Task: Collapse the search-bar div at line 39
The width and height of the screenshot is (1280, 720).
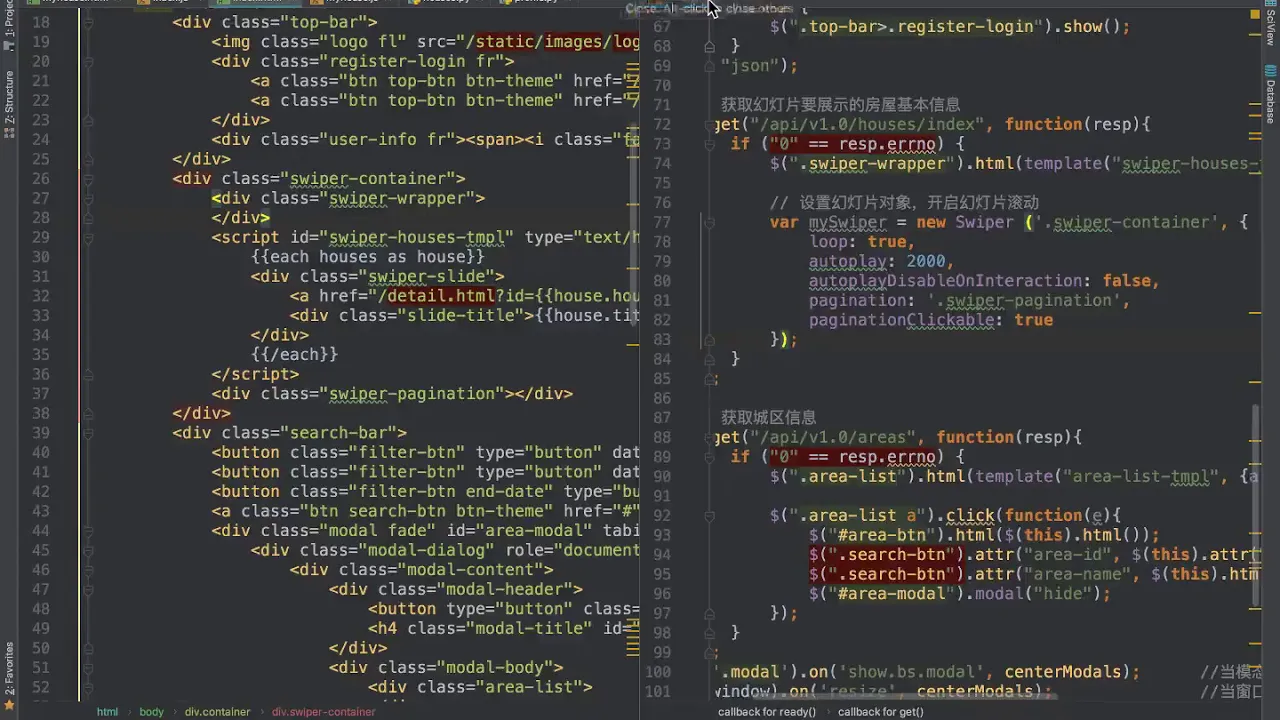Action: click(x=87, y=433)
